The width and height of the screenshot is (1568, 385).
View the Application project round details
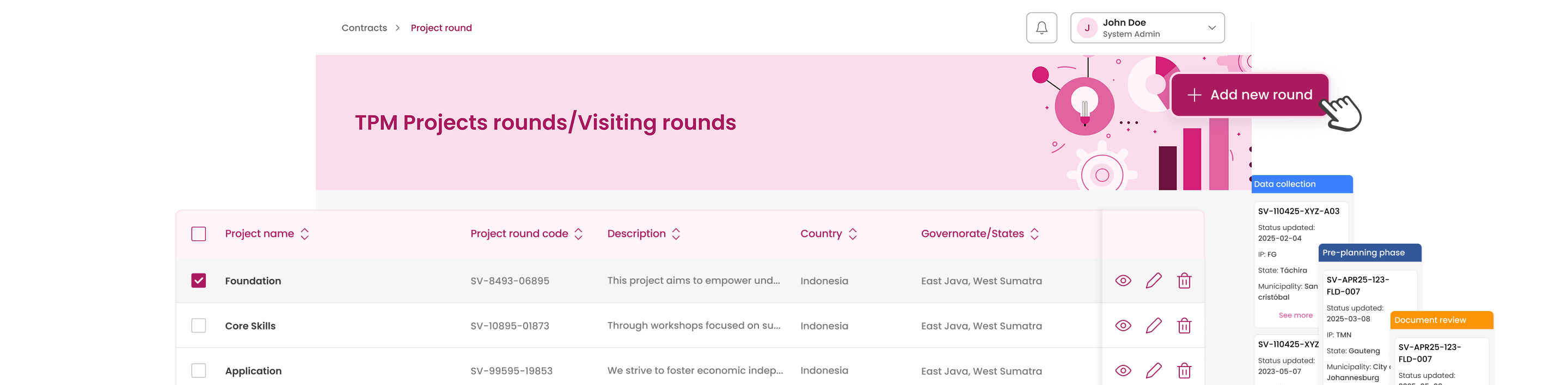(x=1123, y=371)
